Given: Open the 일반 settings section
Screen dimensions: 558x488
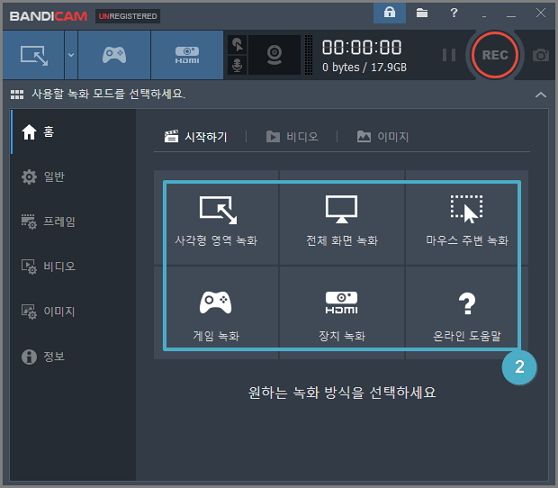Looking at the screenshot, I should coord(73,177).
